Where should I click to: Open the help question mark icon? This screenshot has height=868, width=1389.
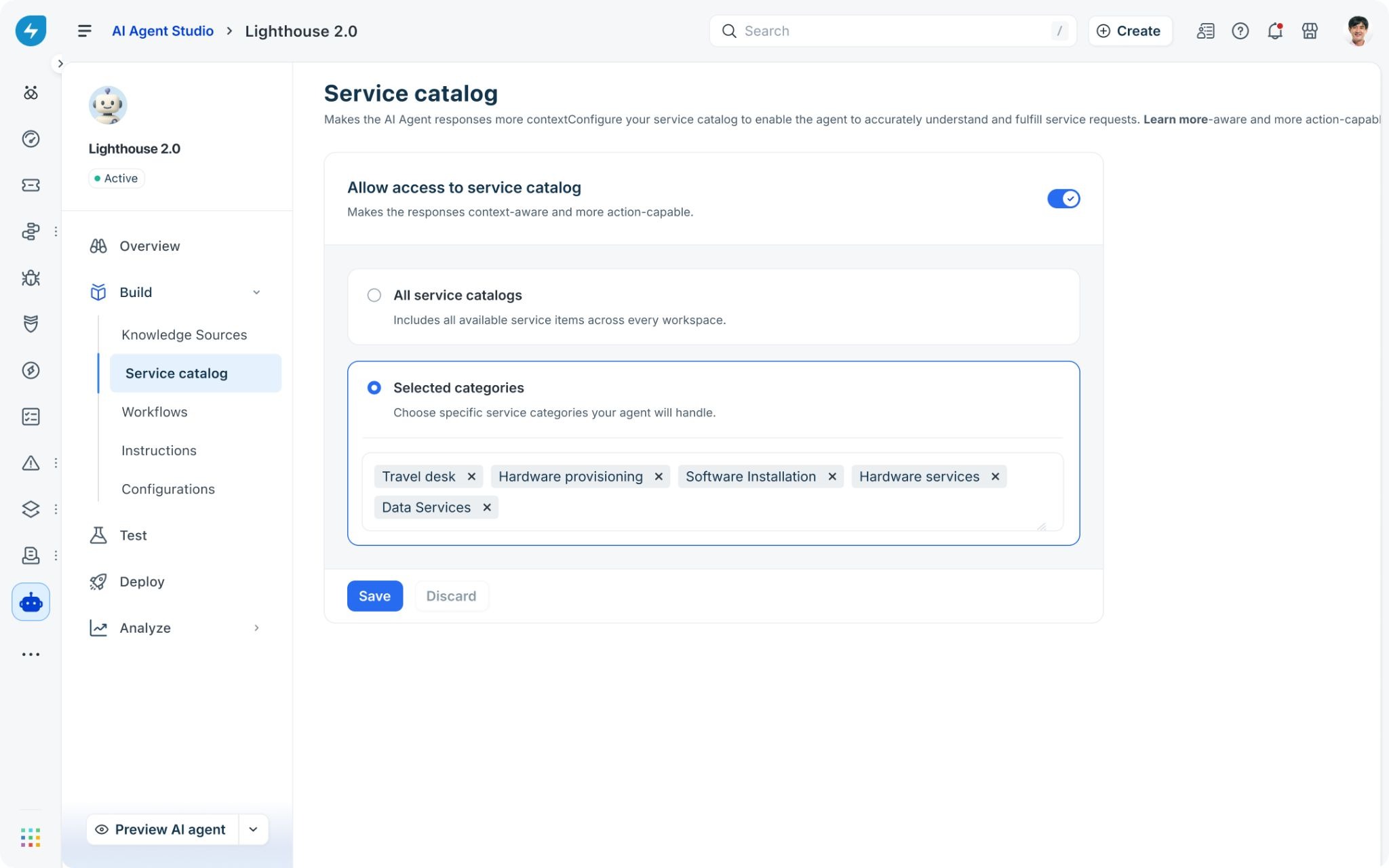pos(1240,31)
